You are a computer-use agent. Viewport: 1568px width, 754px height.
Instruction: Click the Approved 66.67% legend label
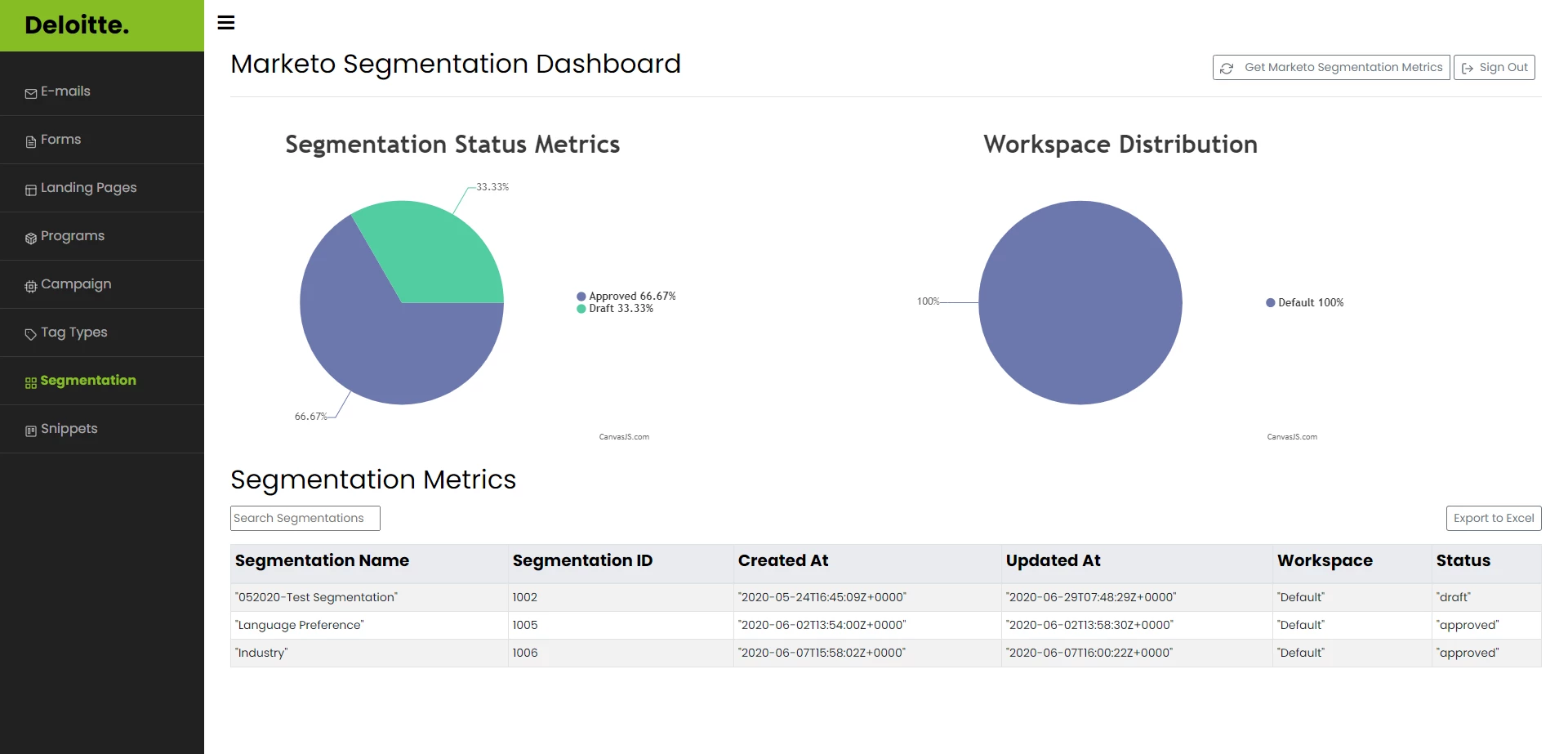(x=633, y=297)
